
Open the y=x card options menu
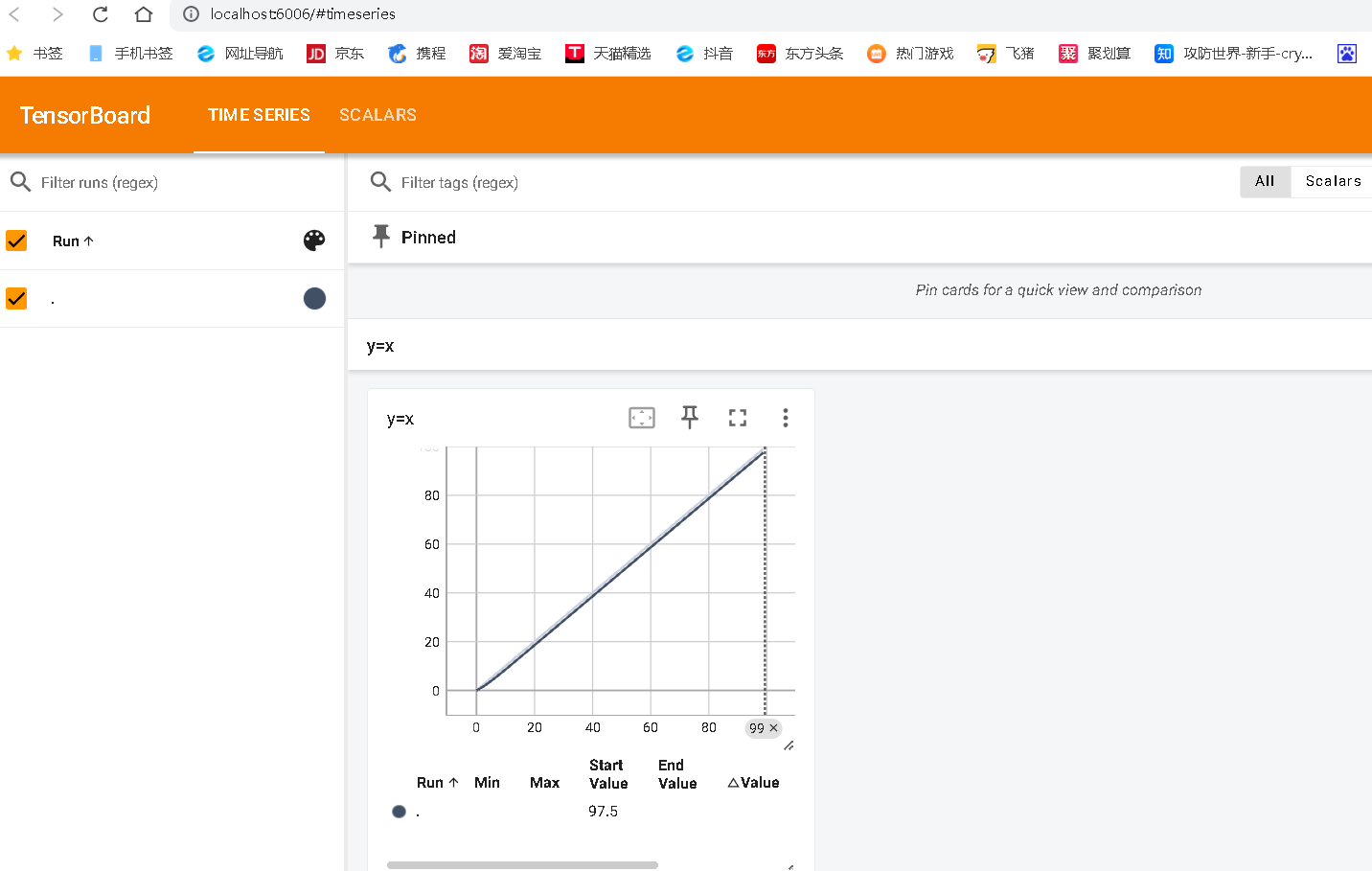(x=785, y=417)
